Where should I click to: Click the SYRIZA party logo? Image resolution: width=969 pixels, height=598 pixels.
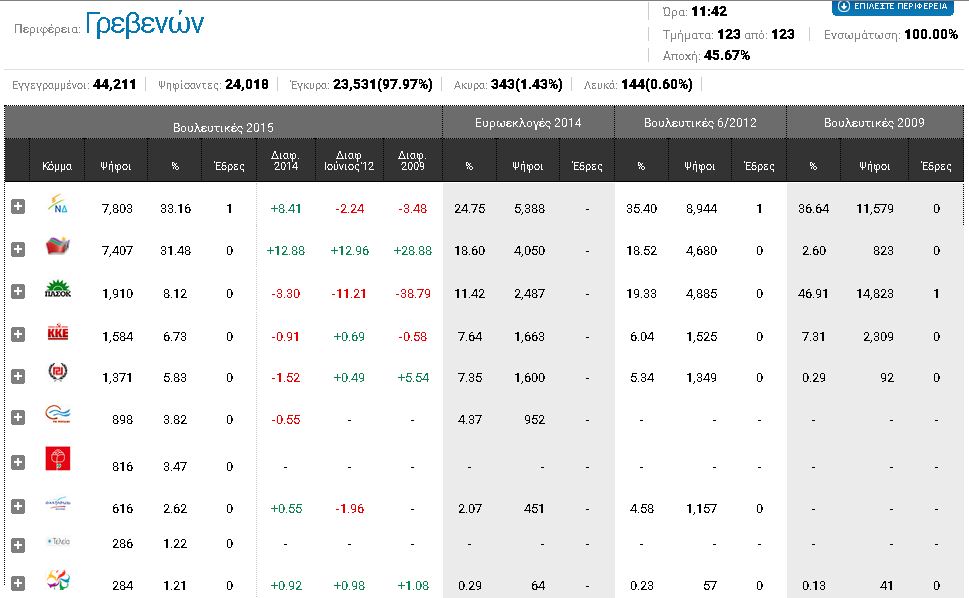58,249
